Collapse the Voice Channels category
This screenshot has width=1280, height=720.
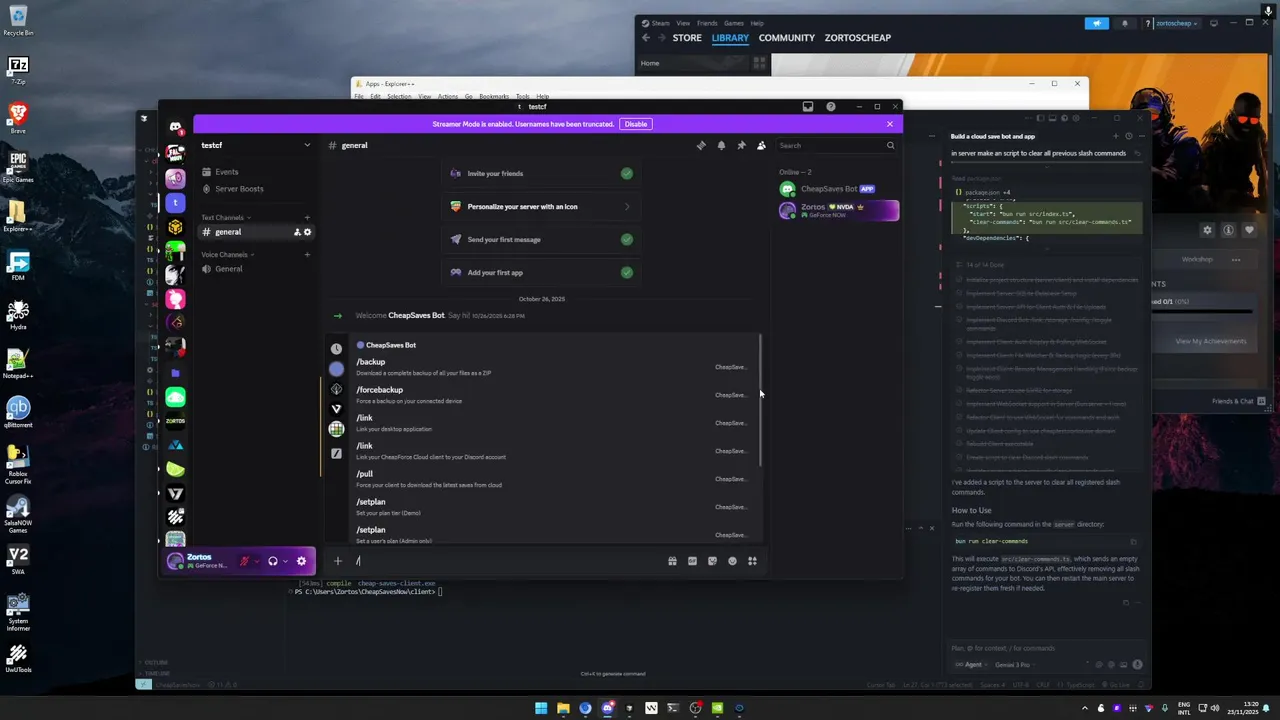pyautogui.click(x=227, y=254)
